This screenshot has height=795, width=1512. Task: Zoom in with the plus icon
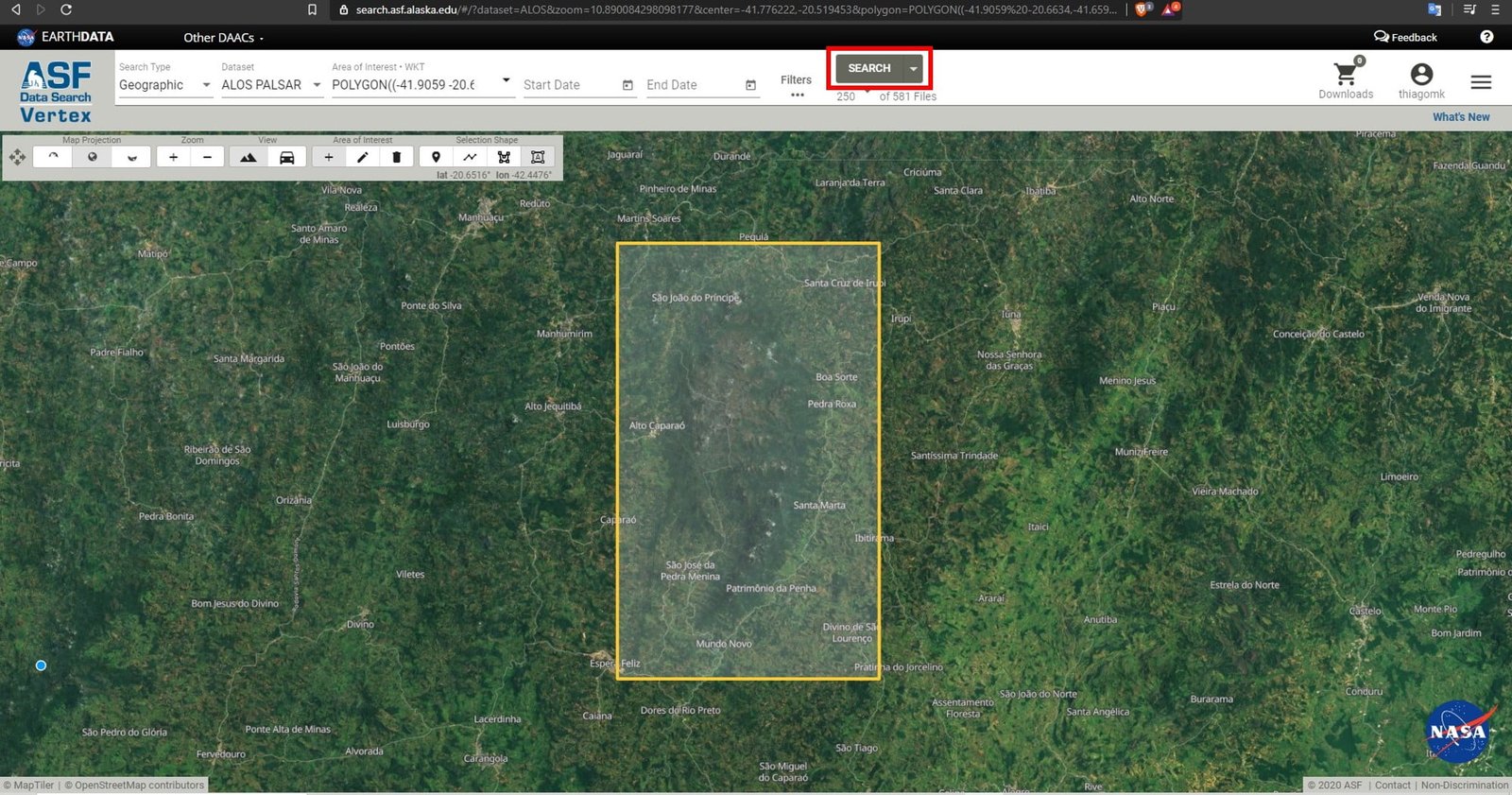[x=173, y=157]
